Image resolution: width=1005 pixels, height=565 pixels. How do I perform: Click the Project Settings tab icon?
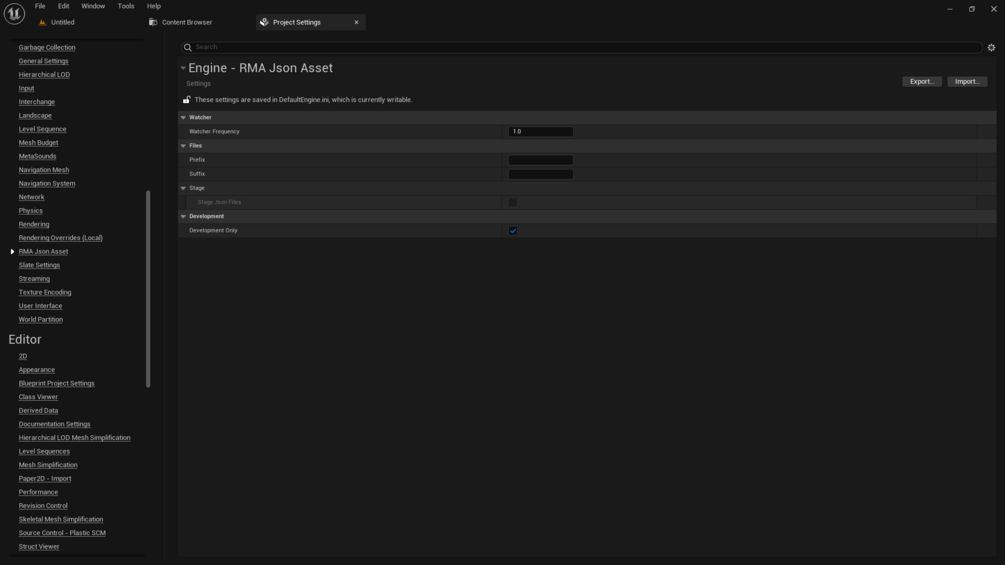pyautogui.click(x=264, y=22)
